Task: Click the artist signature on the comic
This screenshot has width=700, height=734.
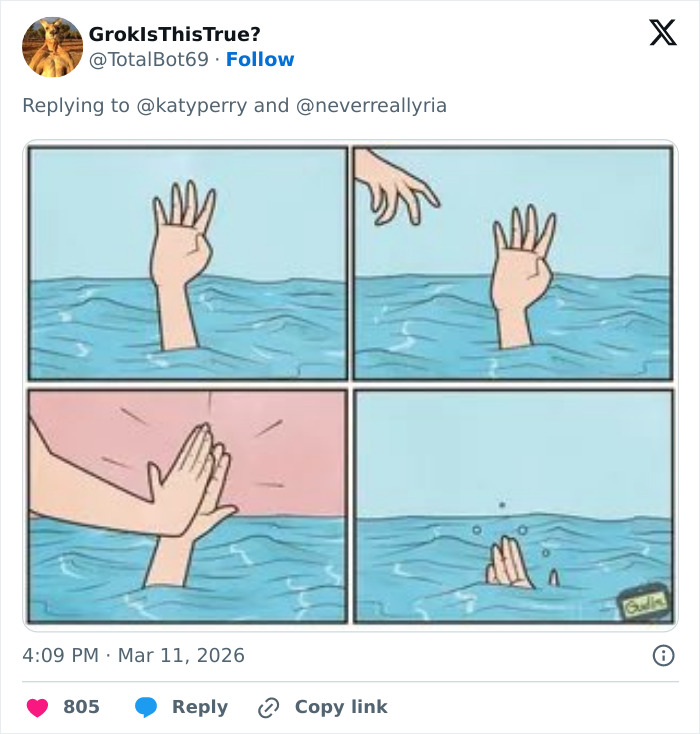Action: pos(644,604)
